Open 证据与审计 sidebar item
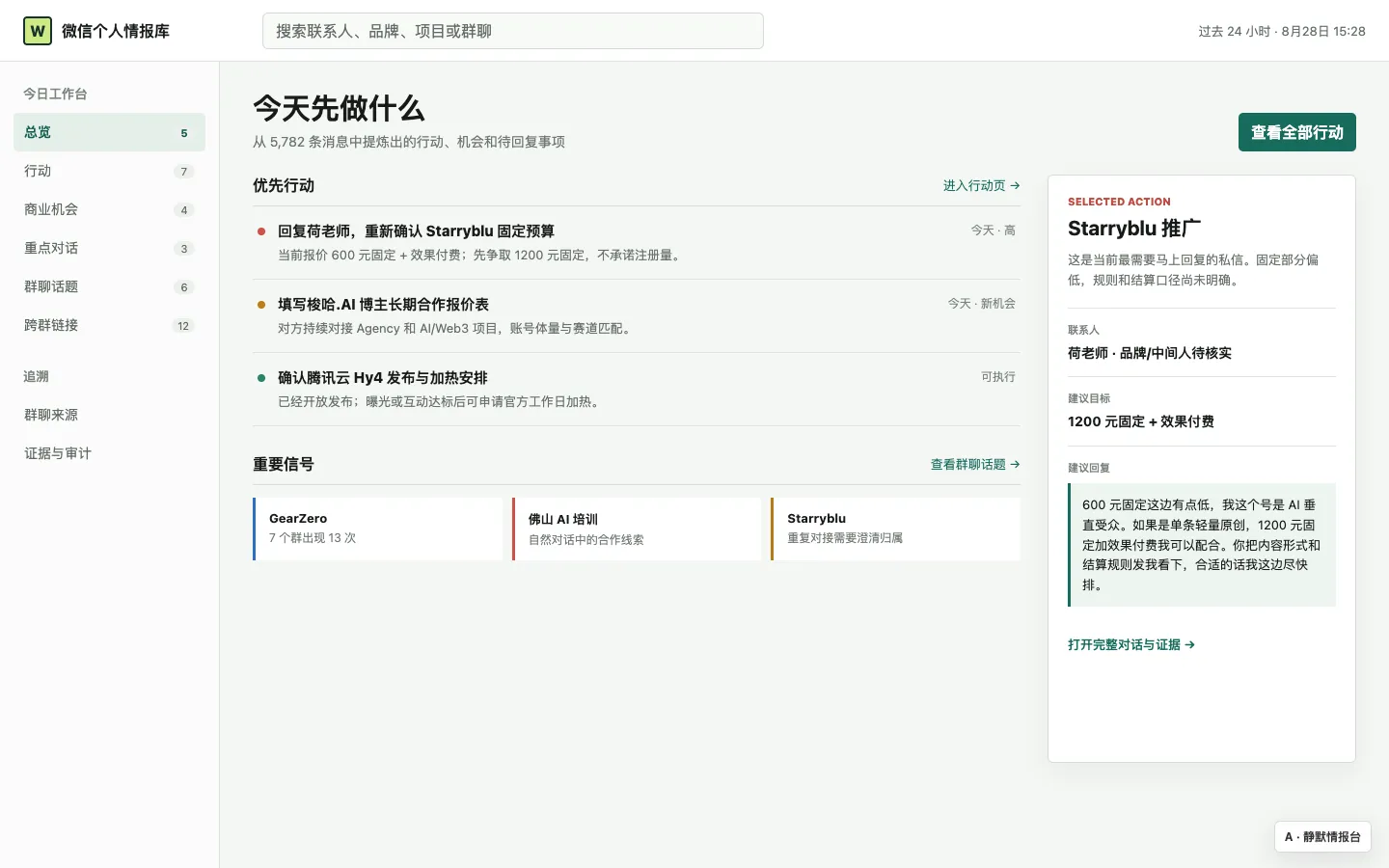Screen dimensions: 1389x868 109,453
